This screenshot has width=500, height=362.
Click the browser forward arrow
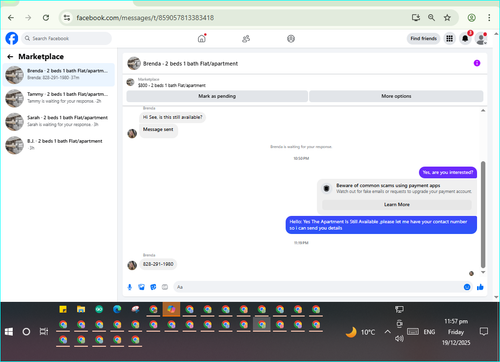[x=28, y=18]
